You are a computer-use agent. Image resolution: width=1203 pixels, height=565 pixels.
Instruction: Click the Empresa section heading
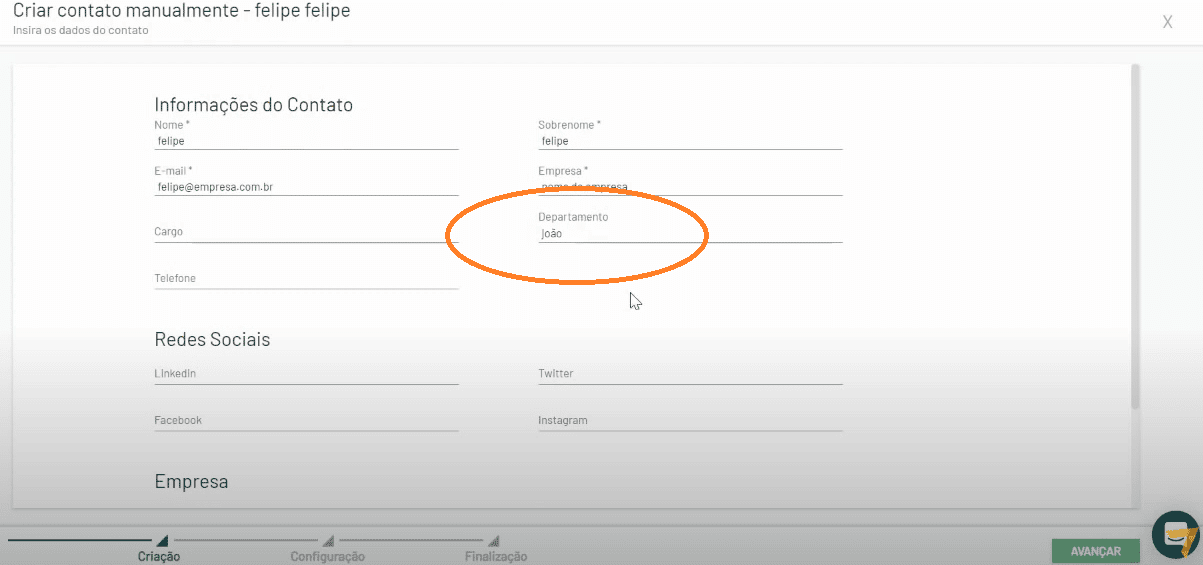coord(191,482)
